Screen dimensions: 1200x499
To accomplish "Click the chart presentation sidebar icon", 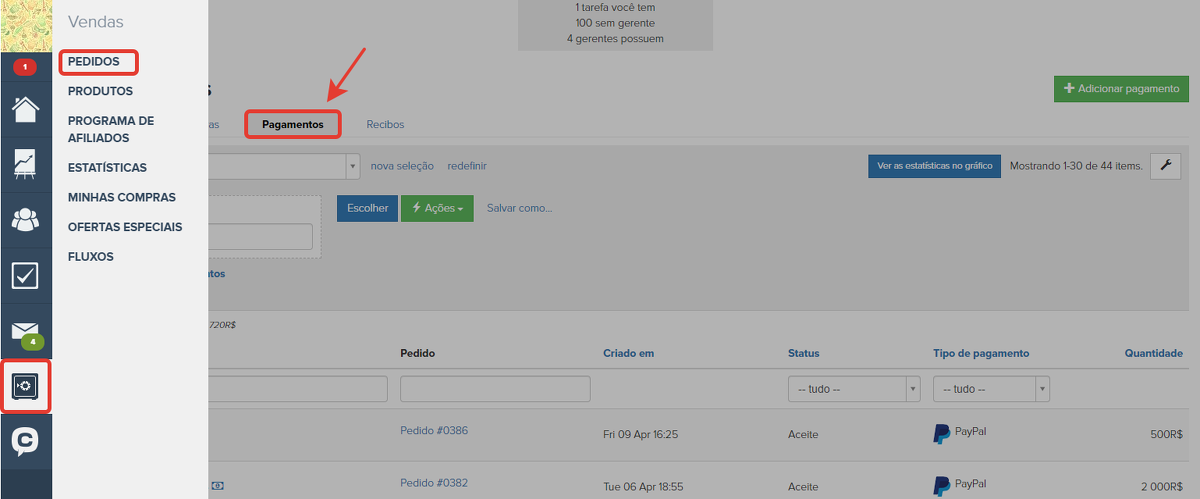I will pyautogui.click(x=25, y=163).
